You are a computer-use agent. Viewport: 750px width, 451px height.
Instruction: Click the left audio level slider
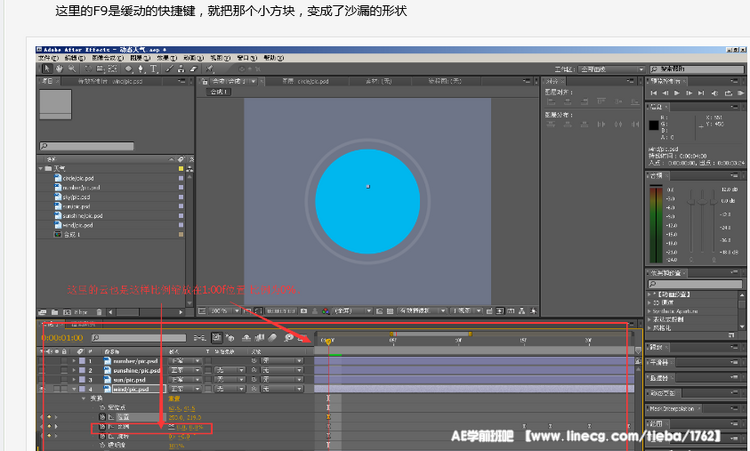[x=691, y=203]
